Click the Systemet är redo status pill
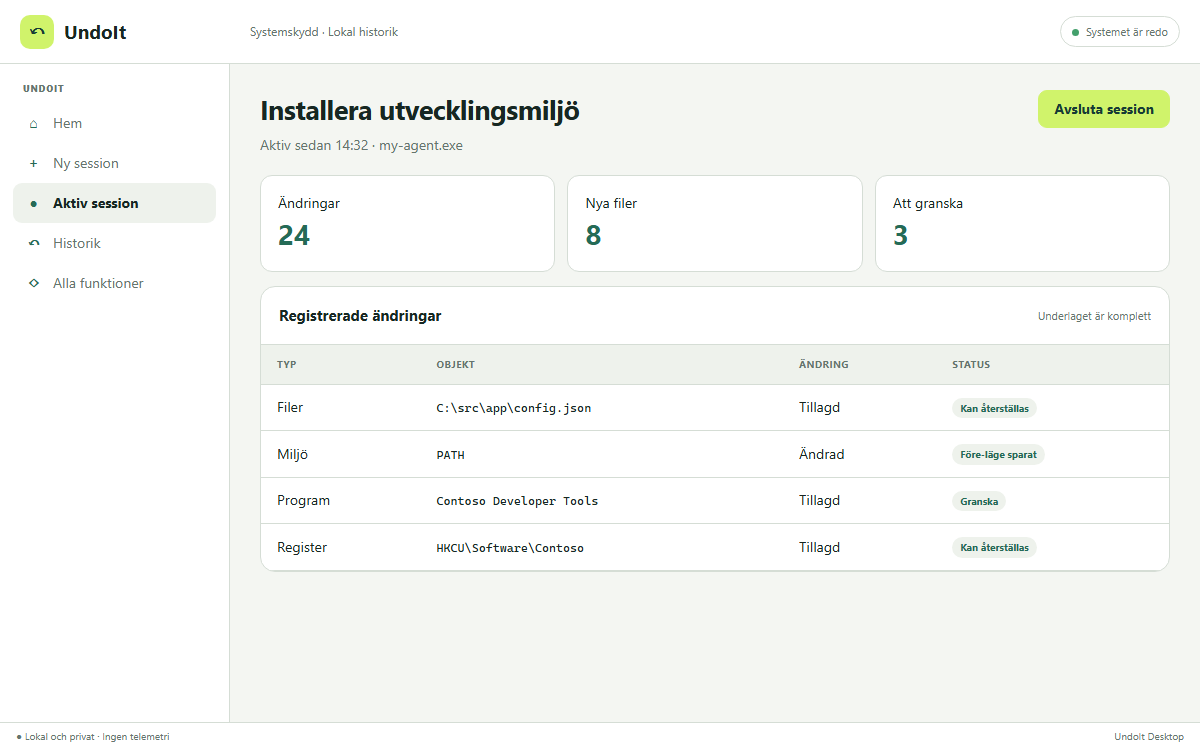 (x=1120, y=32)
